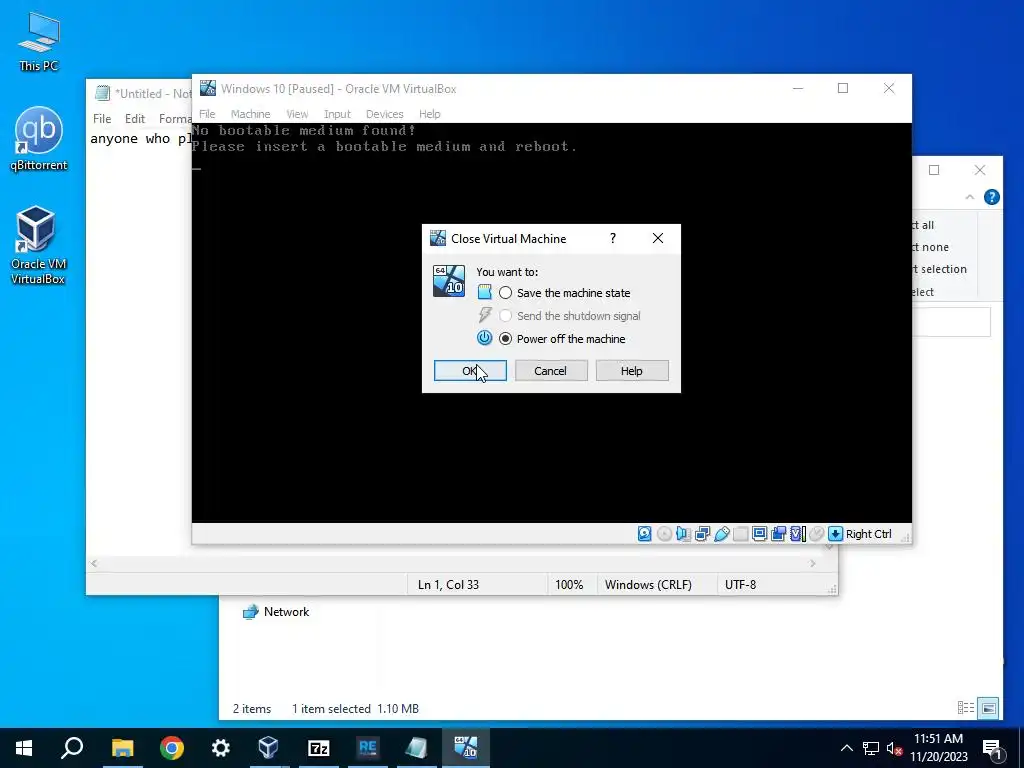The width and height of the screenshot is (1024, 768).
Task: Click the Ln 1, Col 33 status text
Action: point(448,584)
